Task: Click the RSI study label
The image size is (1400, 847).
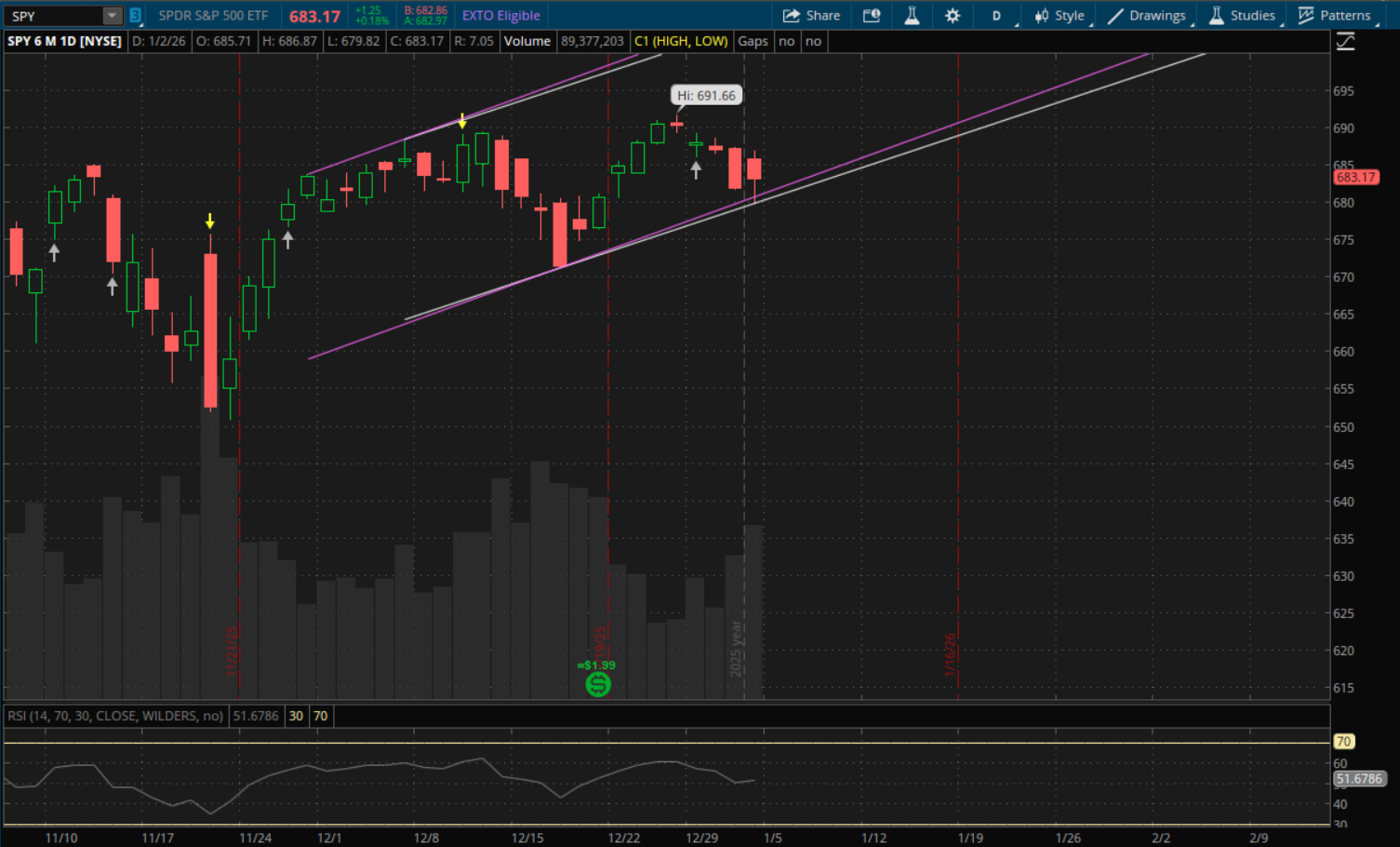Action: point(115,716)
